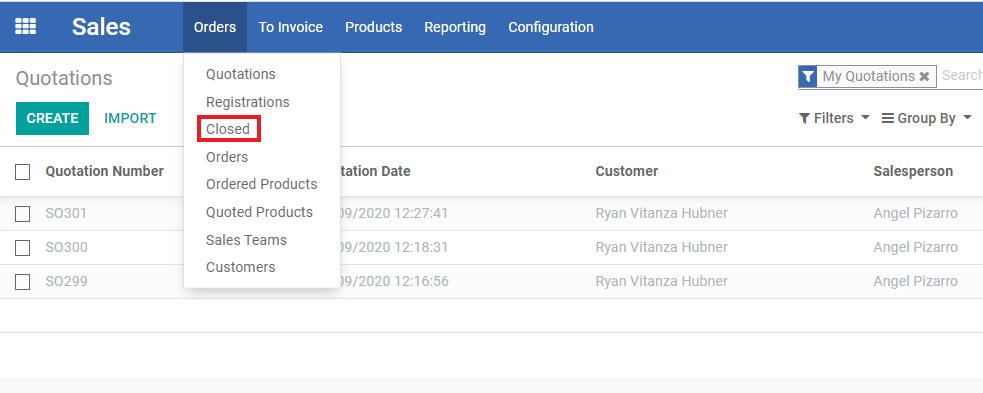The width and height of the screenshot is (983, 393).
Task: Open the To Invoice menu
Action: point(291,27)
